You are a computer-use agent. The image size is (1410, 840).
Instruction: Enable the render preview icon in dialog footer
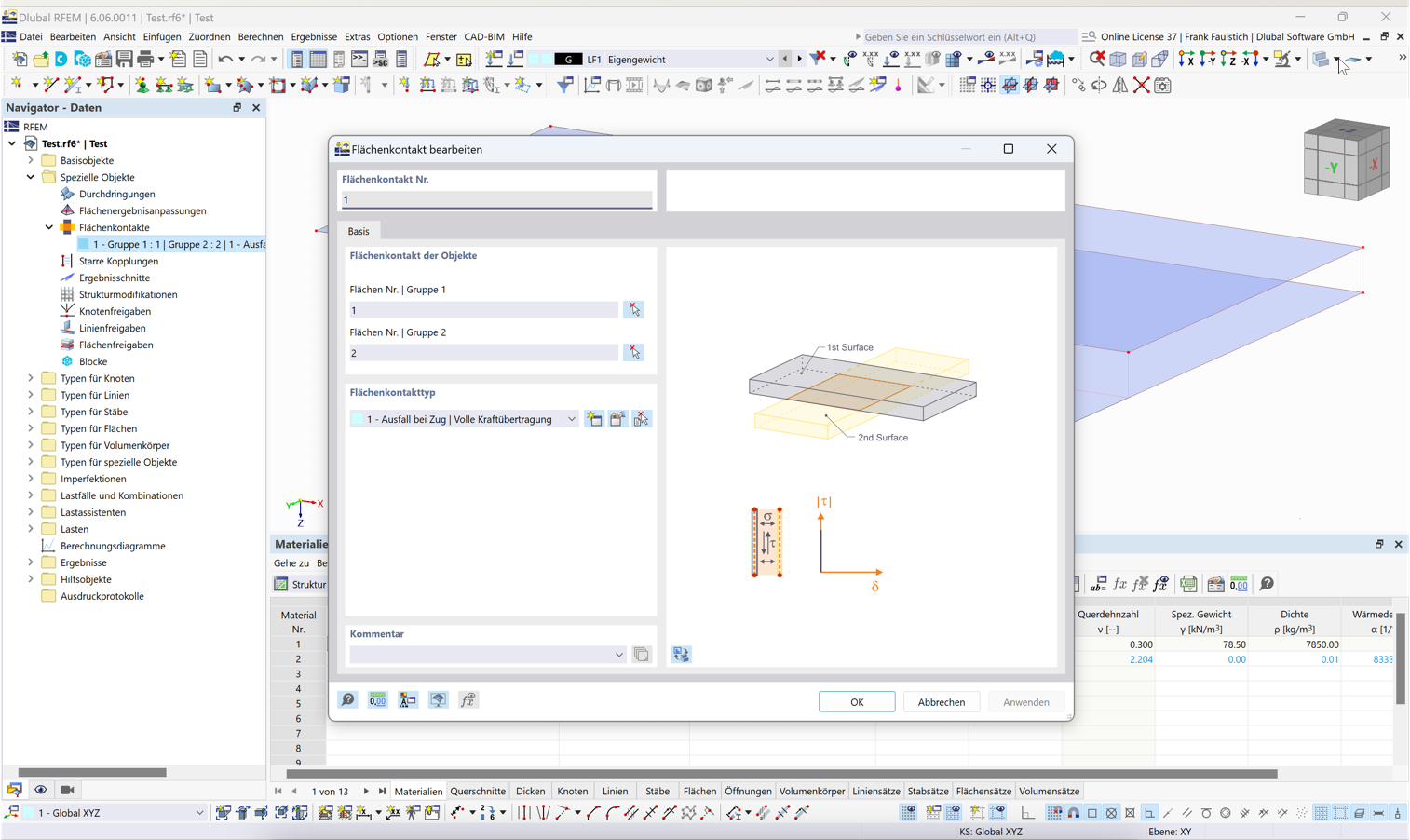438,699
